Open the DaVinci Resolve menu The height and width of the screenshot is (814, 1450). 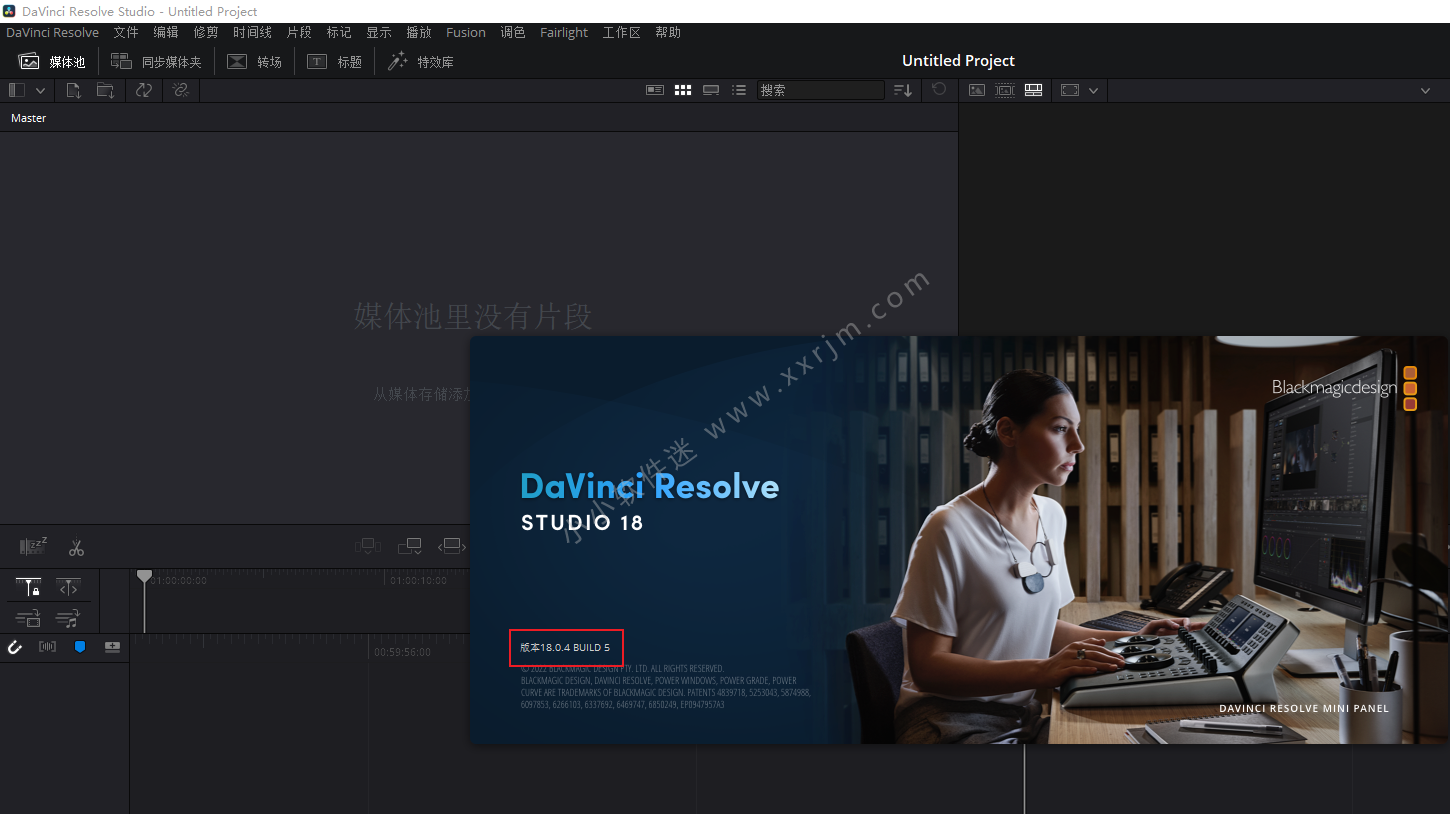click(53, 33)
